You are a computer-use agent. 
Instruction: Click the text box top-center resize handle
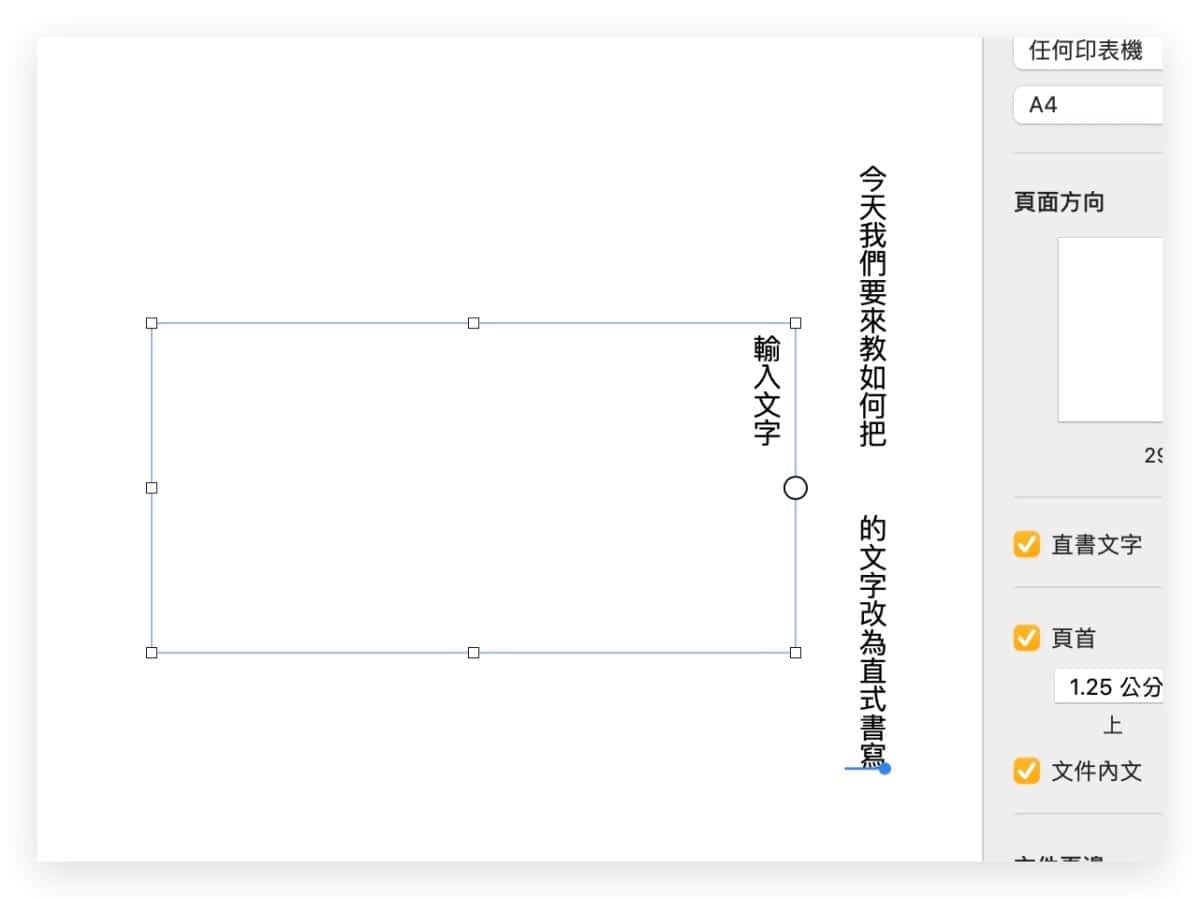(474, 323)
